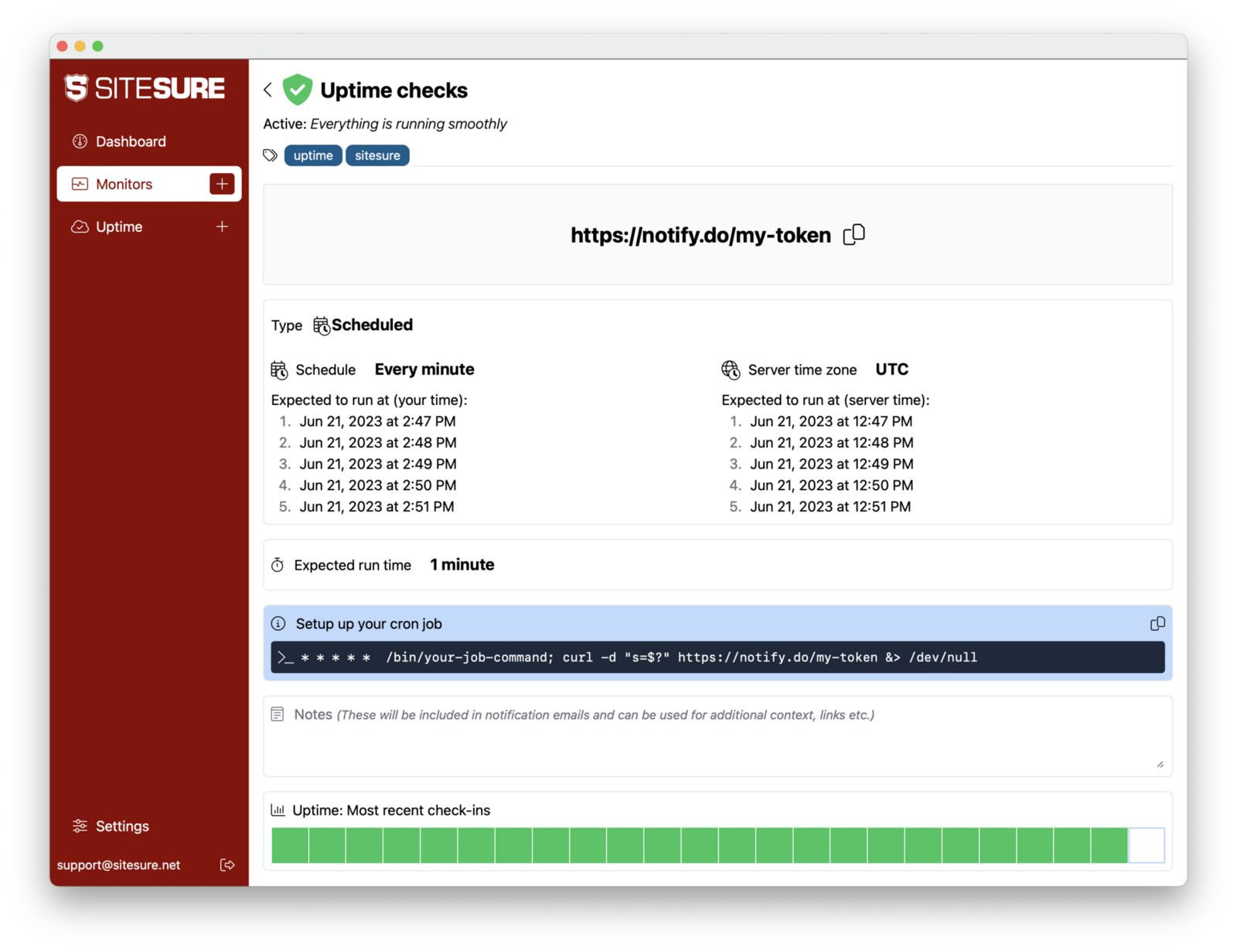The width and height of the screenshot is (1237, 952).
Task: Click the Notes resize handle
Action: pyautogui.click(x=1160, y=764)
